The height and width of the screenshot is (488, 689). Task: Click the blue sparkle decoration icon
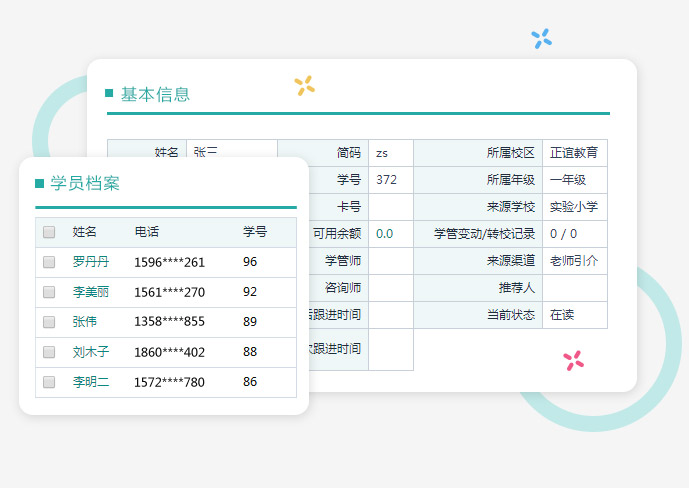[x=541, y=39]
